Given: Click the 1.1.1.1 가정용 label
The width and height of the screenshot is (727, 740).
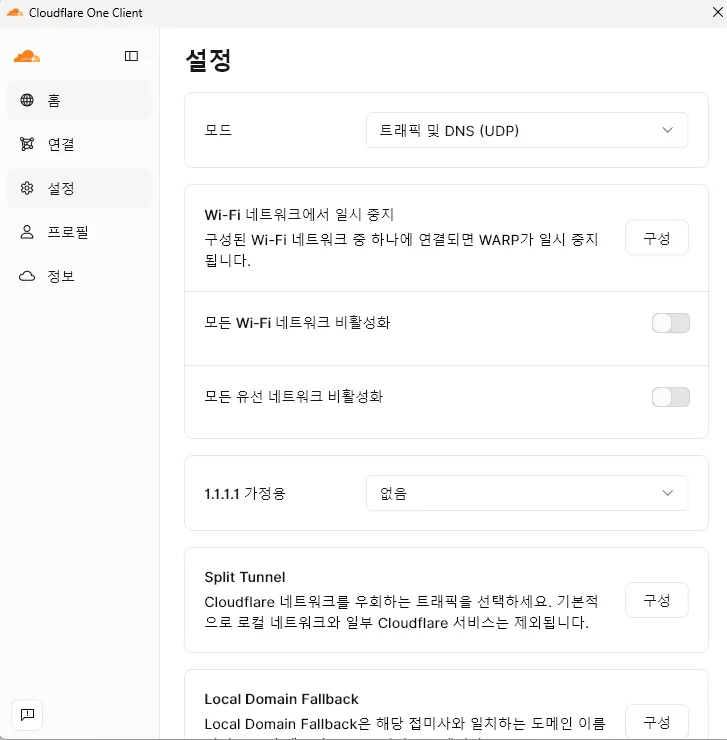Looking at the screenshot, I should pos(245,494).
